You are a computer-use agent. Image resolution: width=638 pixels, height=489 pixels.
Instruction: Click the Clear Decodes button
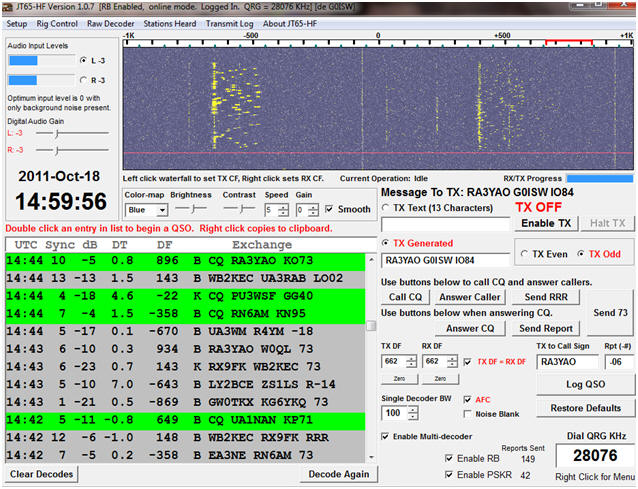(x=42, y=474)
